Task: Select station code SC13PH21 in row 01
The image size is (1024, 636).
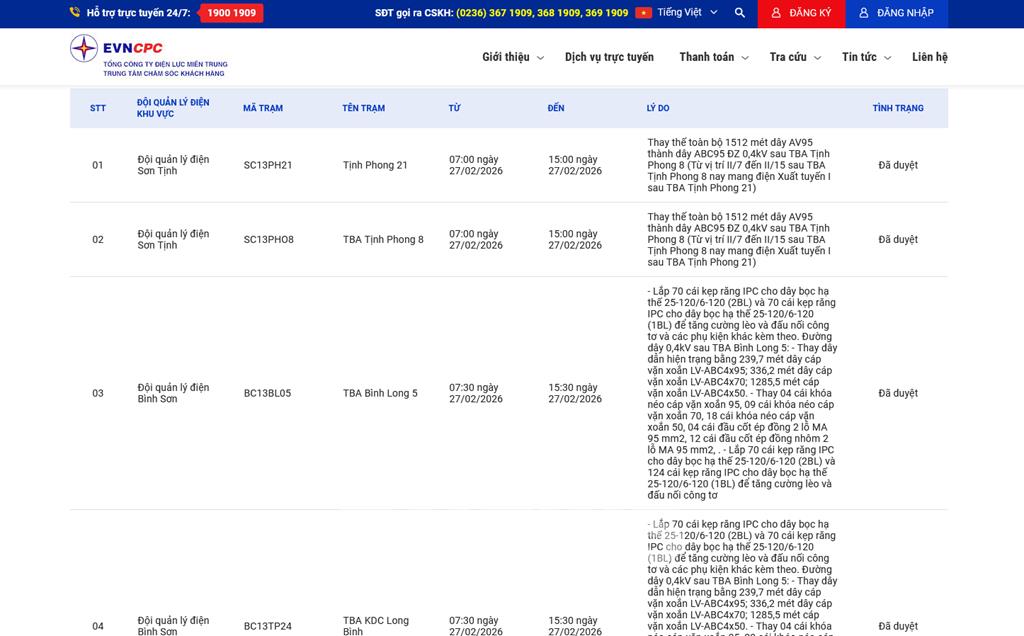Action: 268,165
